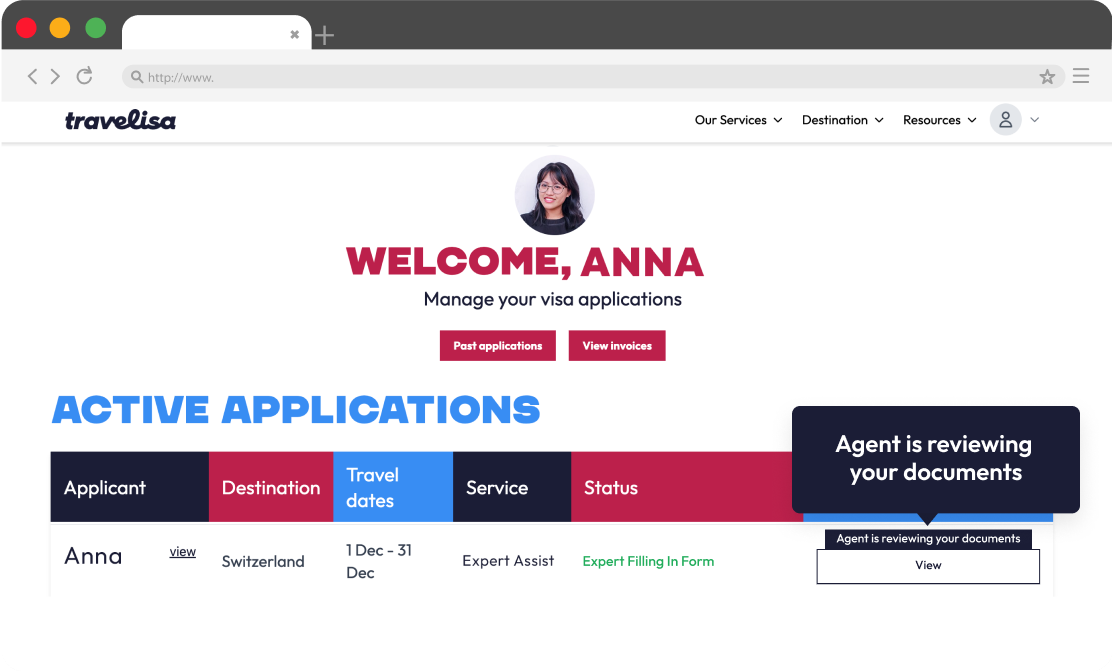Click the browser forward arrow
Viewport: 1112px width, 672px height.
[55, 77]
